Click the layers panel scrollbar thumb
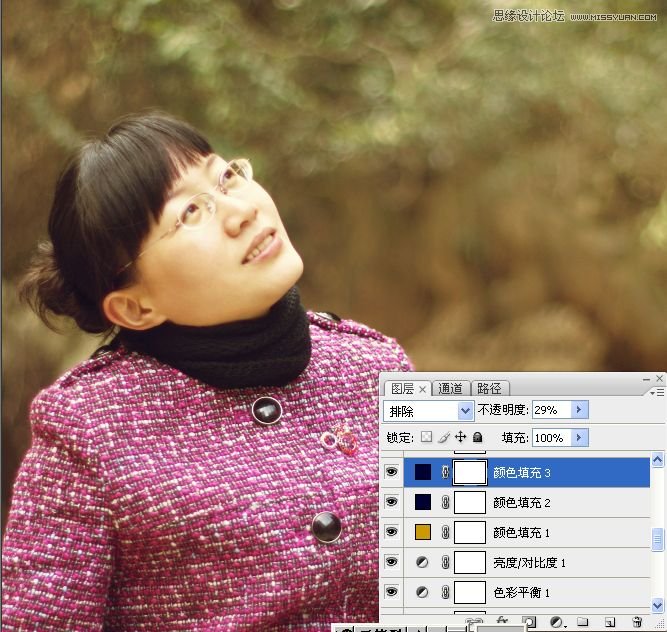The width and height of the screenshot is (667, 632). click(657, 539)
